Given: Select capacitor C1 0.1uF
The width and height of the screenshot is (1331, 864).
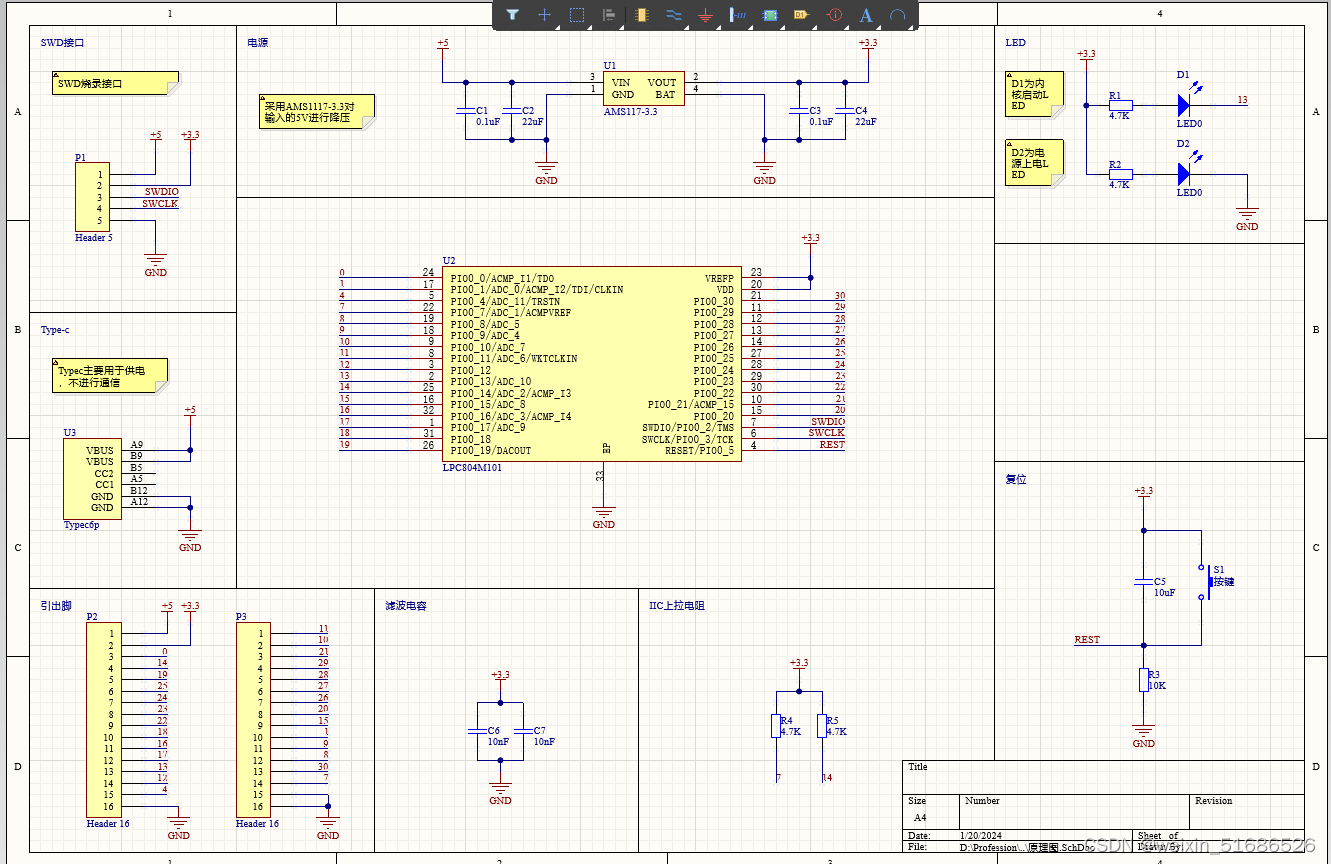Looking at the screenshot, I should [464, 109].
